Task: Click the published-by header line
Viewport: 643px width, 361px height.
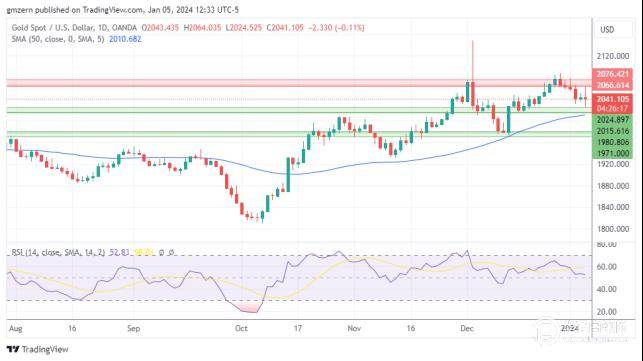Action: (x=123, y=9)
